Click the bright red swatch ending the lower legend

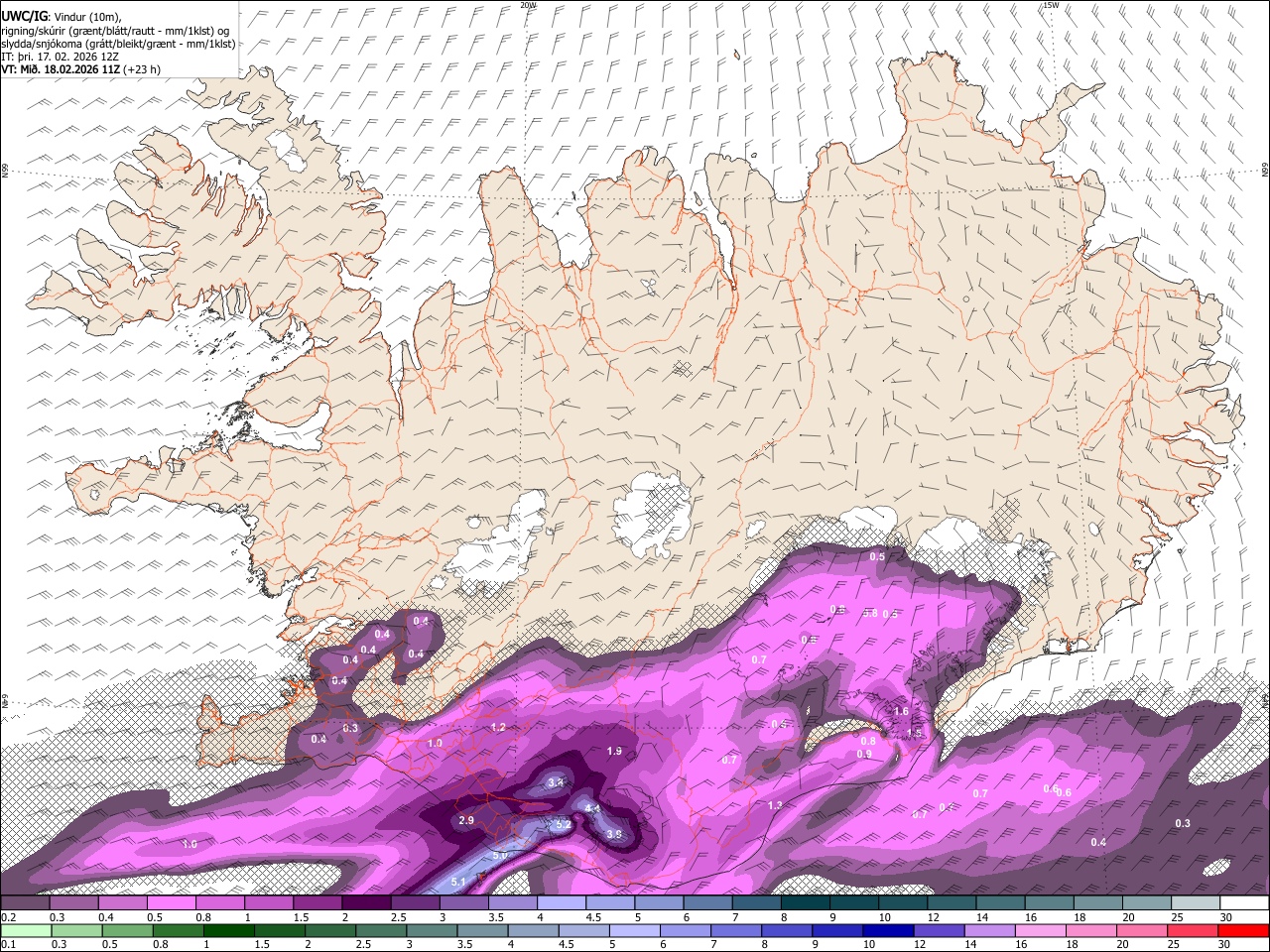click(1244, 931)
